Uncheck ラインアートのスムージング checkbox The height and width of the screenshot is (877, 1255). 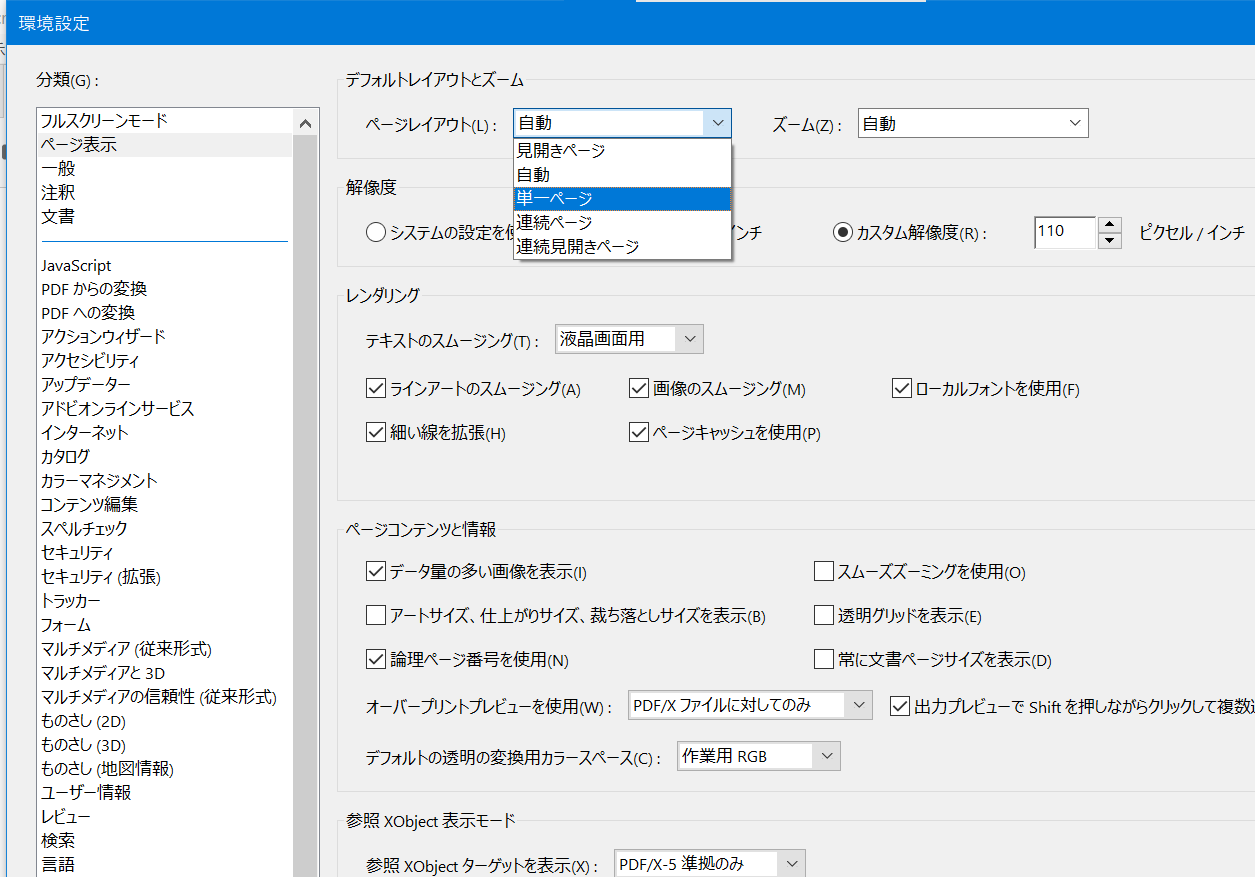click(x=376, y=389)
